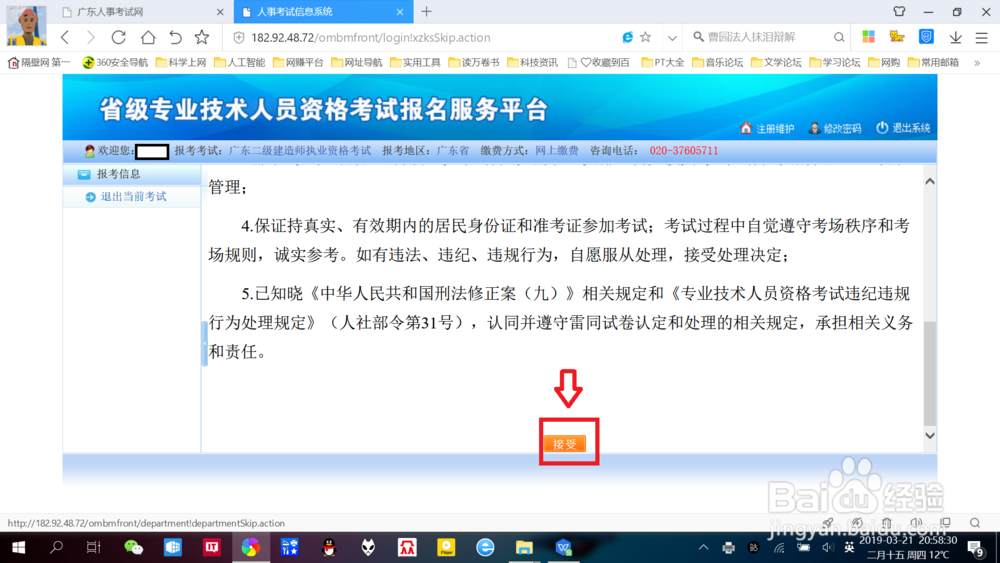
Task: Click the search magnifier button
Action: click(839, 38)
